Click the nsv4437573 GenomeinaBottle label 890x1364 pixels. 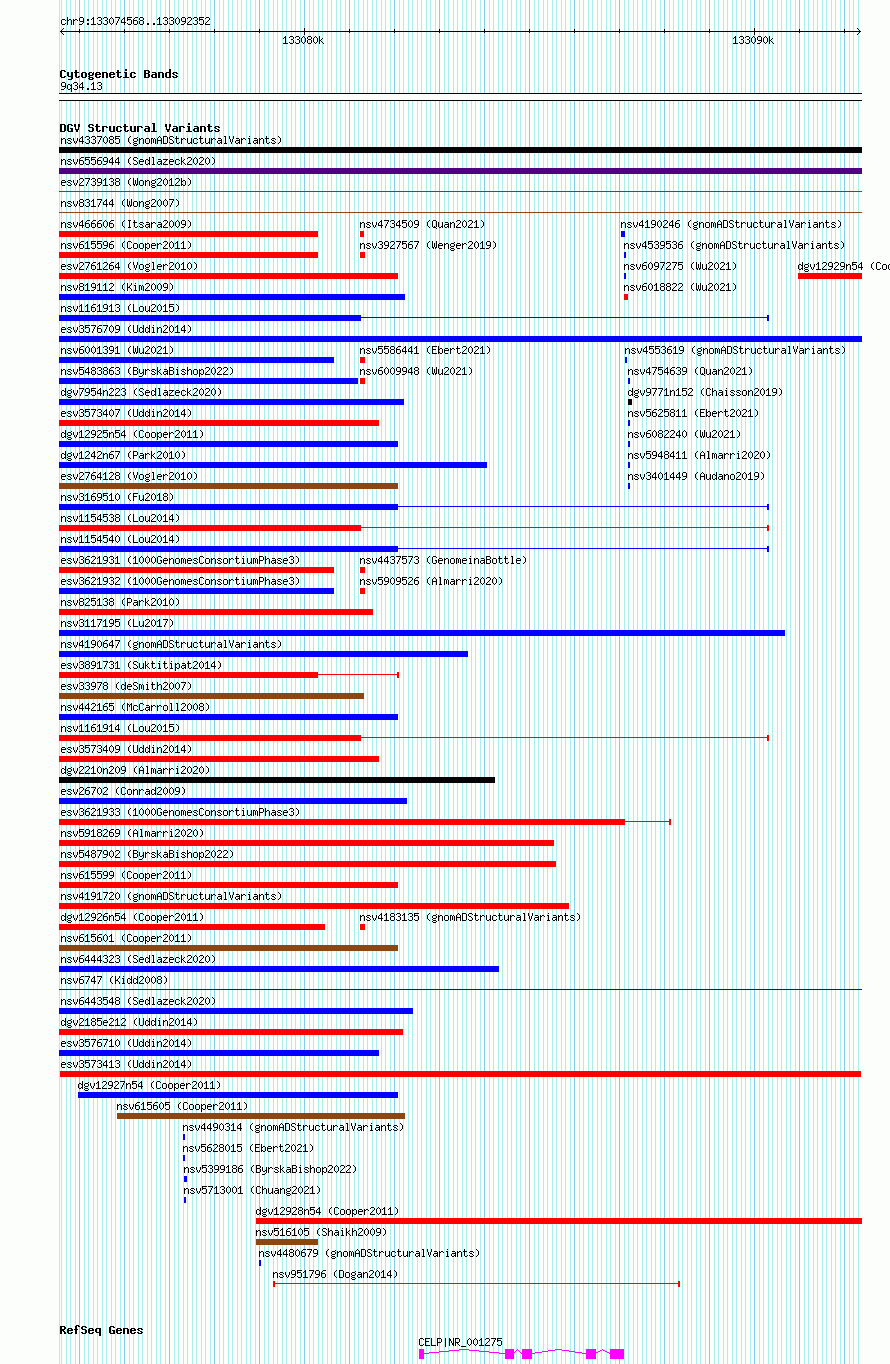pyautogui.click(x=444, y=560)
